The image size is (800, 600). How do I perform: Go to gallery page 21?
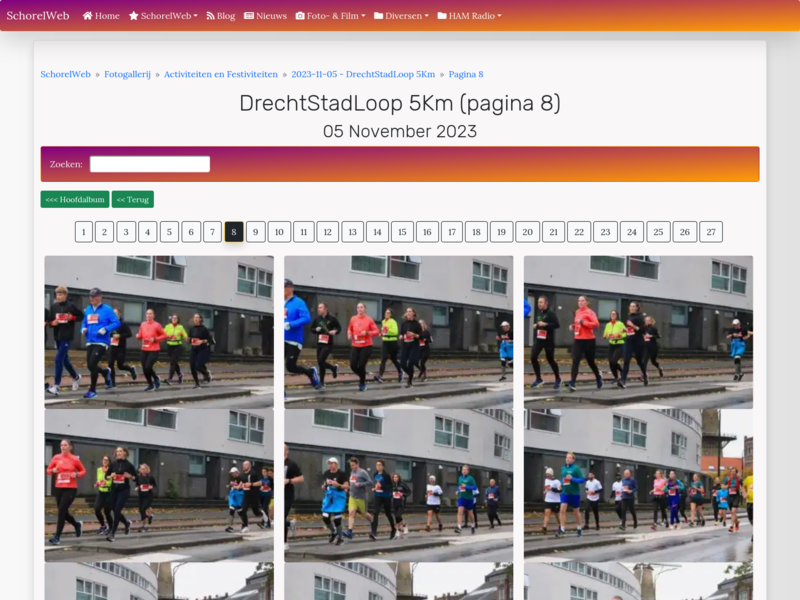coord(554,232)
